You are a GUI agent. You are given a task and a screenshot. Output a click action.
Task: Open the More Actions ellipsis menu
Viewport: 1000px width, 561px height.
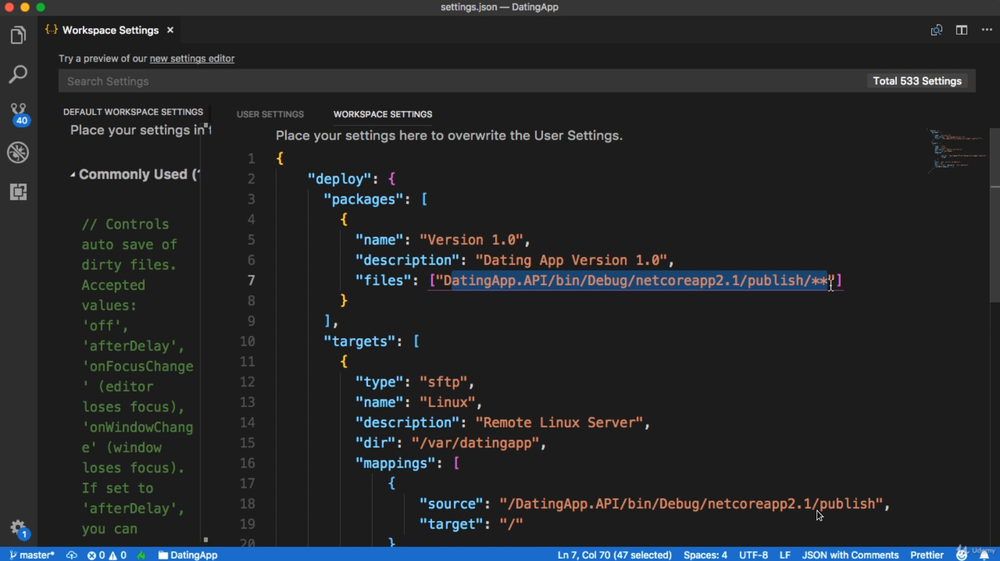tap(986, 30)
